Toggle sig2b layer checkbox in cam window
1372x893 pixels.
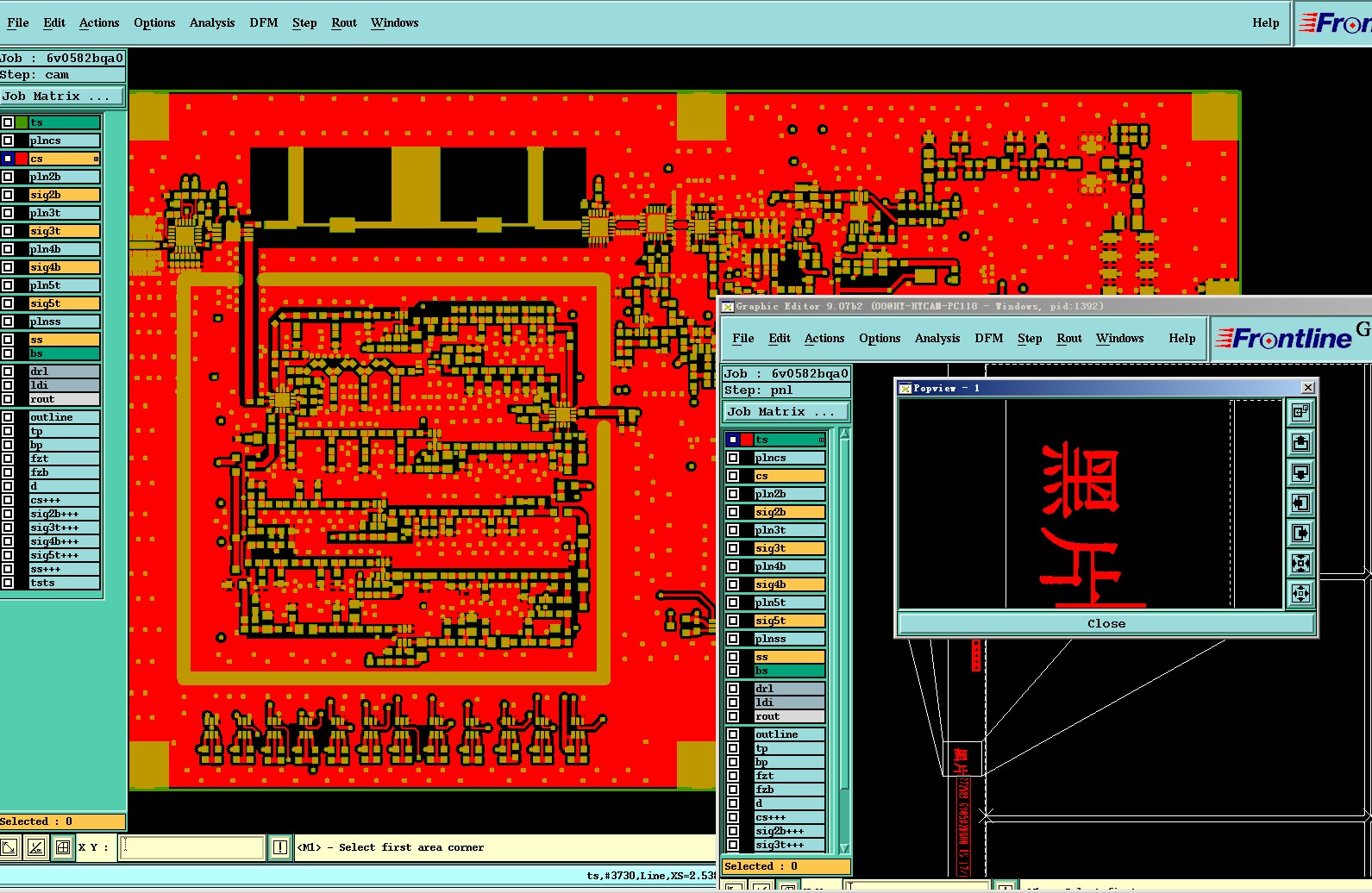click(8, 195)
